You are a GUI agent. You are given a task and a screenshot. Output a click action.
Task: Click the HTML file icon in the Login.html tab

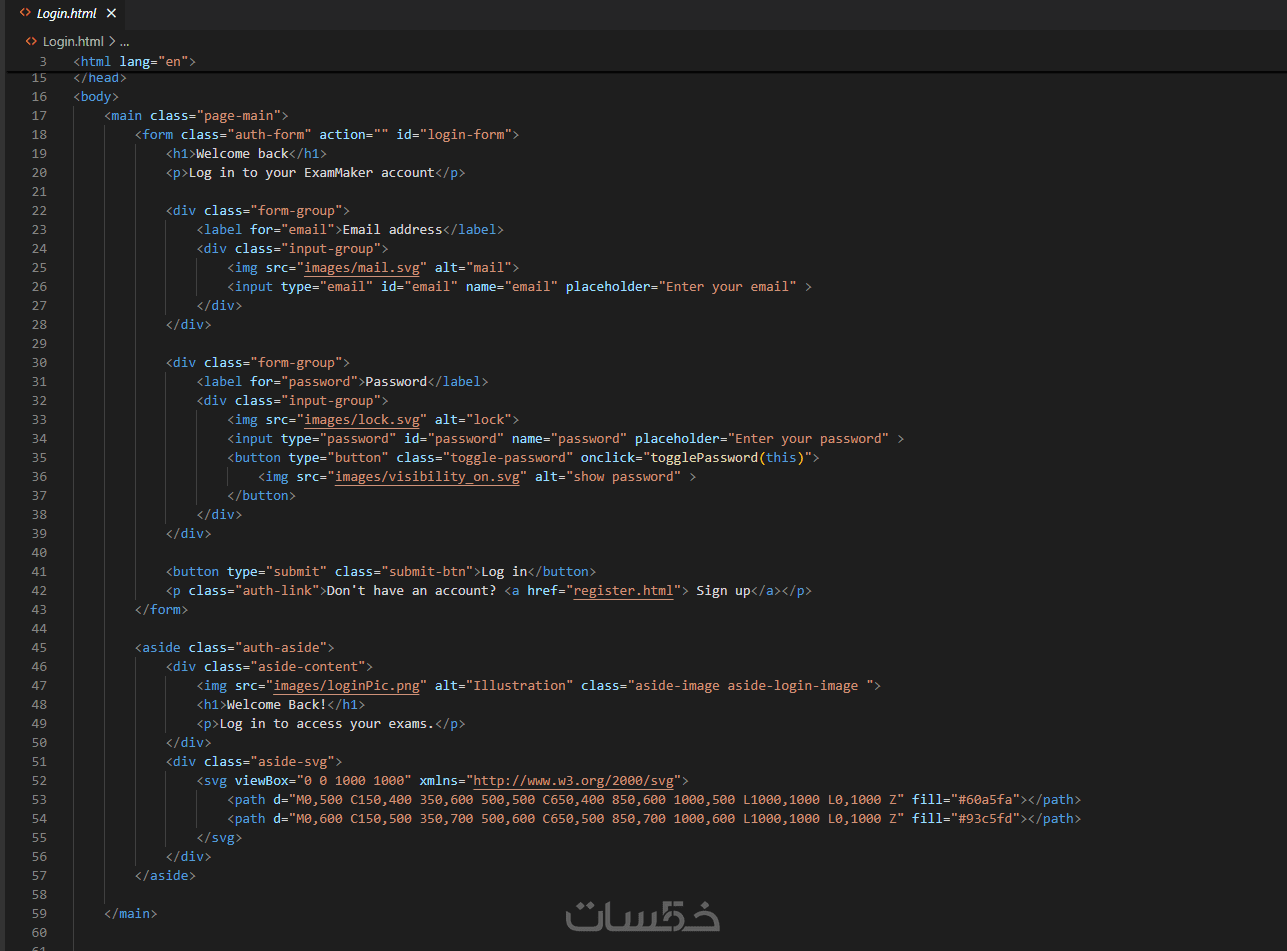pos(25,13)
